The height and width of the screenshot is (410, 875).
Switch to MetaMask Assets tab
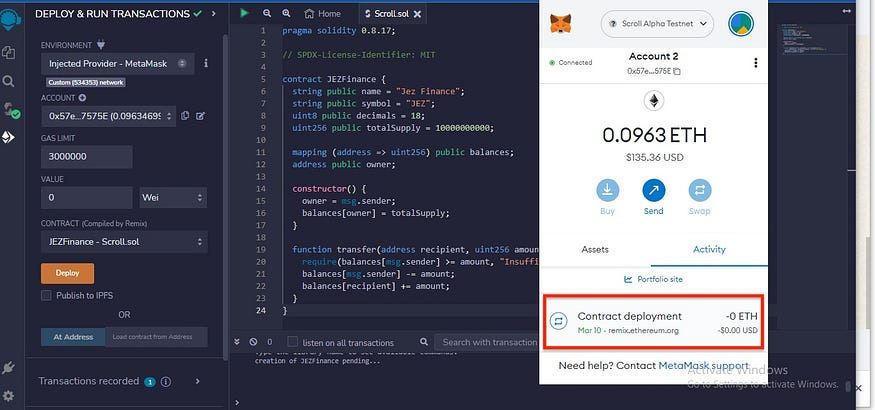[x=595, y=249]
